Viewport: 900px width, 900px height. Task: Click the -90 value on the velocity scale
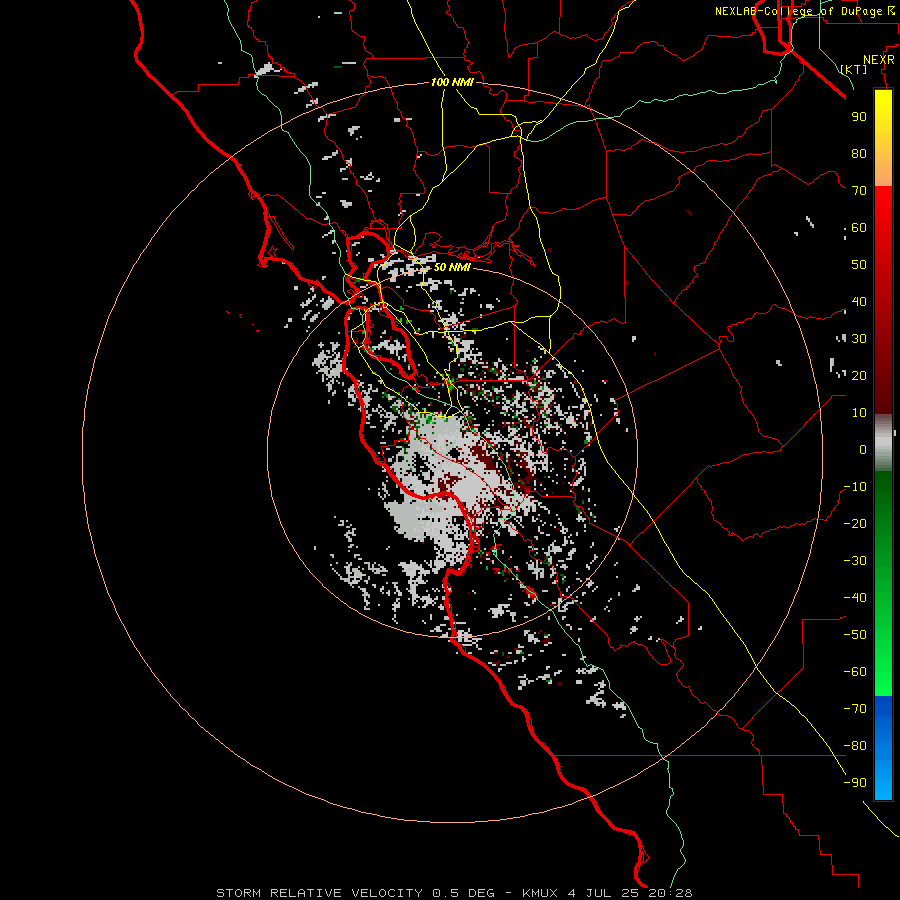point(855,783)
